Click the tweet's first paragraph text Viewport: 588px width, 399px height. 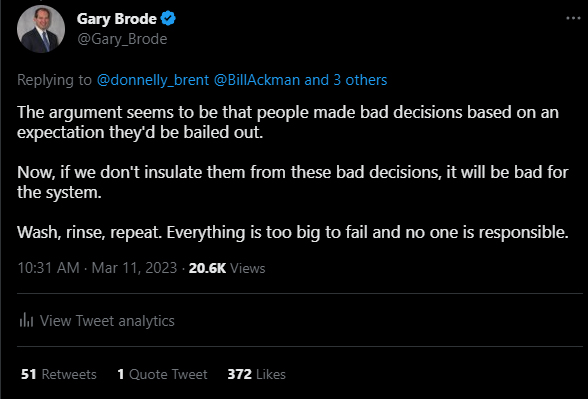pyautogui.click(x=288, y=122)
